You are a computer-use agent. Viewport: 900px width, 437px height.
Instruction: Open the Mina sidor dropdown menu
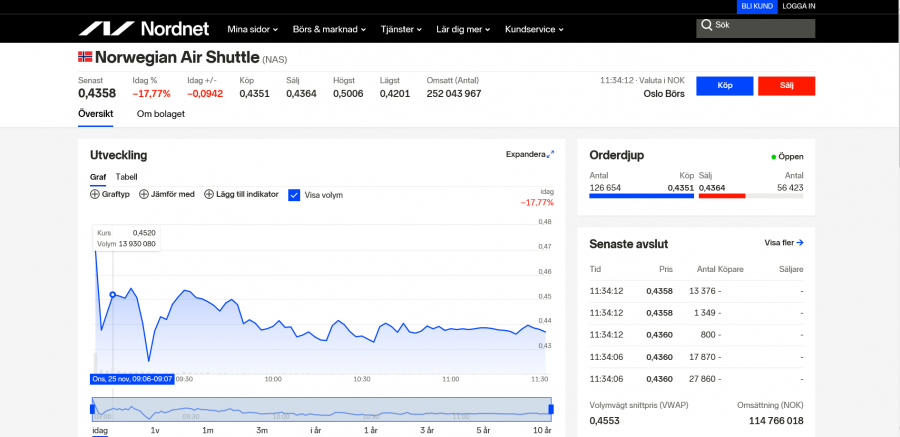click(x=252, y=29)
